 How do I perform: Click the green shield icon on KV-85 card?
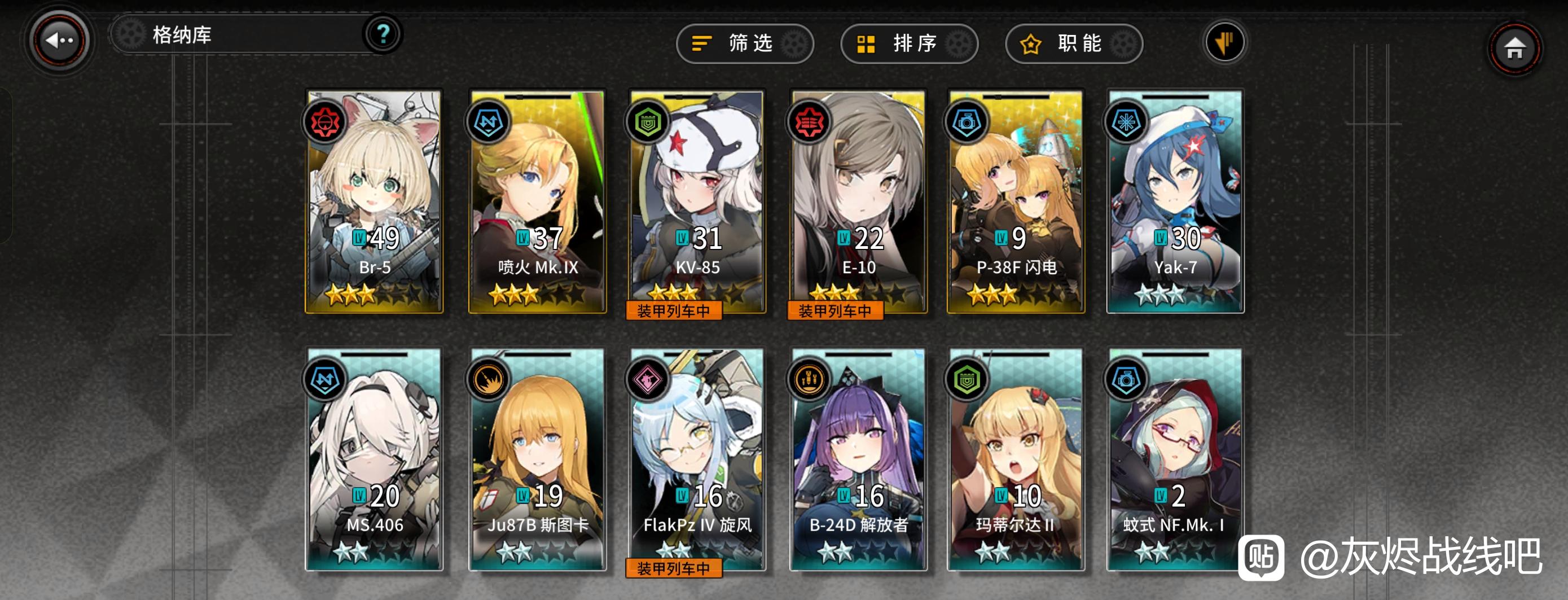click(x=647, y=122)
